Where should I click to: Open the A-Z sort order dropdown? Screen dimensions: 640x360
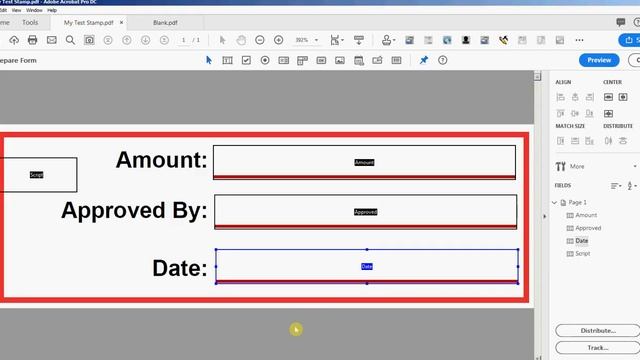(632, 186)
